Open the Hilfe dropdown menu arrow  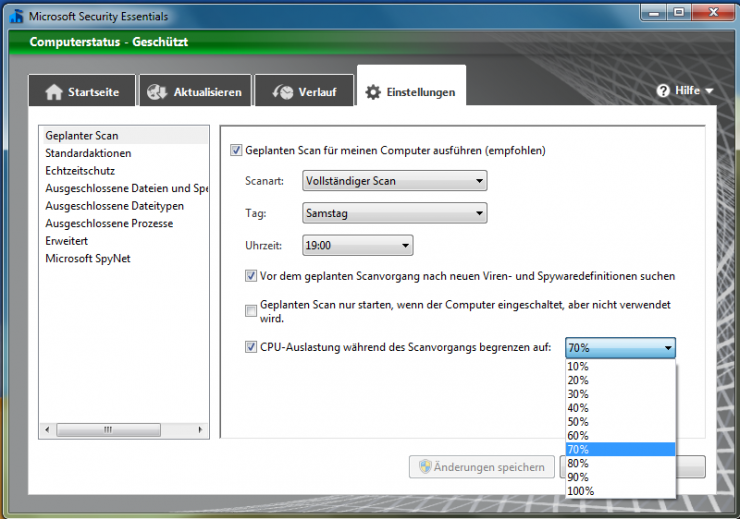(709, 91)
